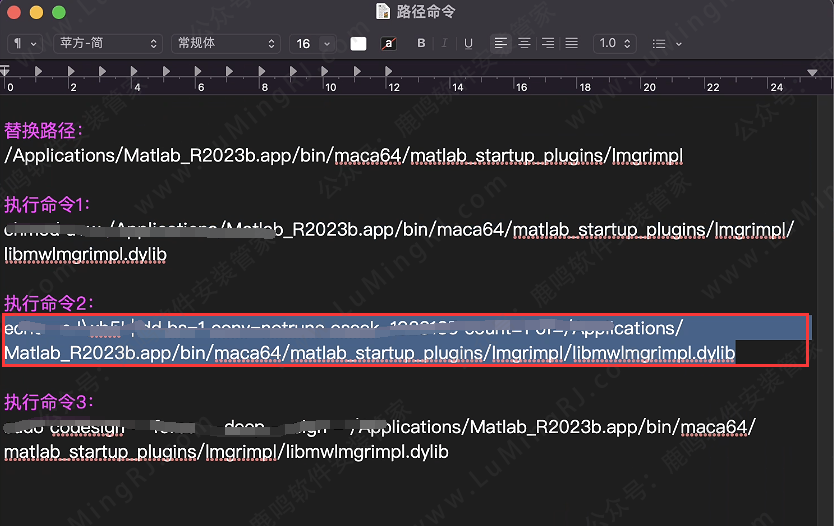Toggle underline formatting
Viewport: 834px width, 526px height.
point(469,43)
